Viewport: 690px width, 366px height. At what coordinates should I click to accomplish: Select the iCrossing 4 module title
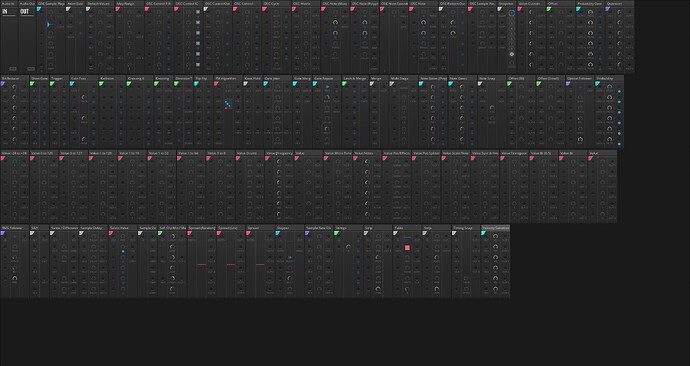click(x=136, y=78)
